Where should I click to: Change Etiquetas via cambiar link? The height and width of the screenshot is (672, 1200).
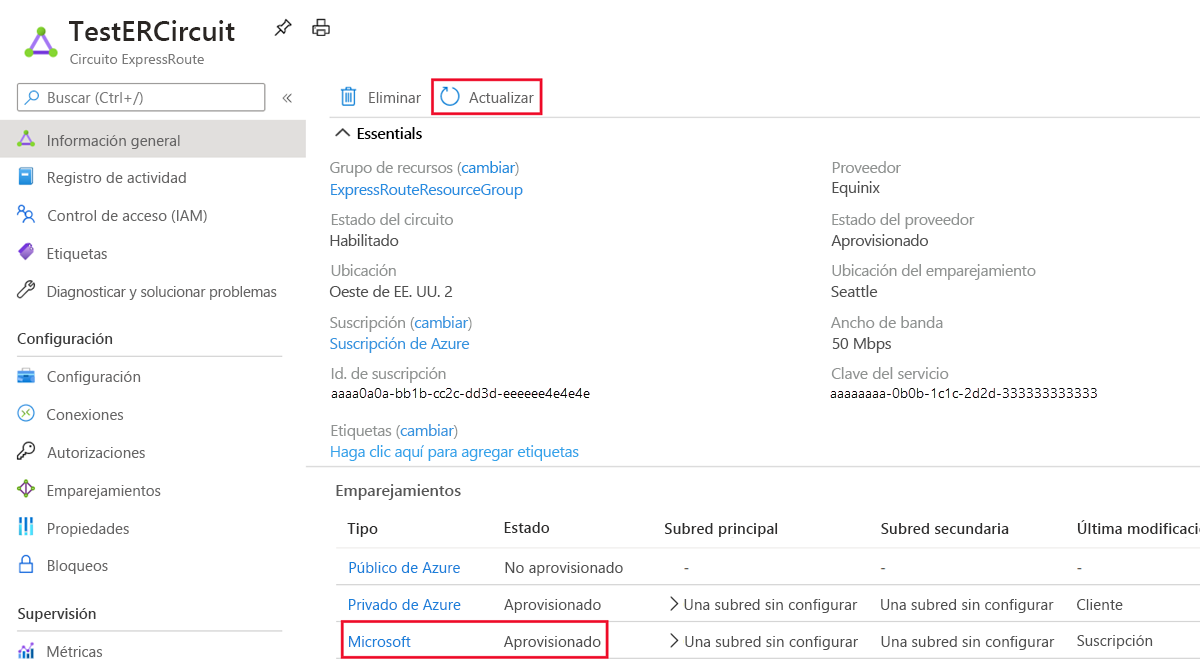point(427,431)
